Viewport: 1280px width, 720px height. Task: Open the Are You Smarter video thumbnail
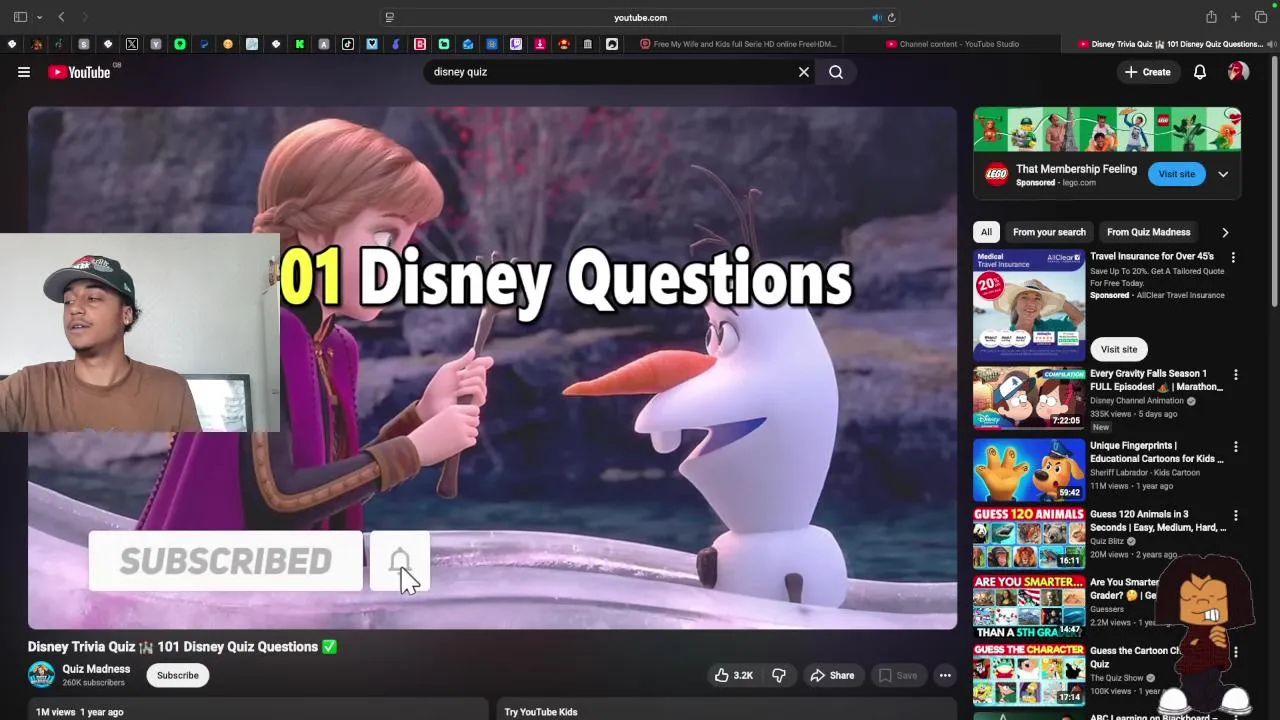coord(1029,606)
